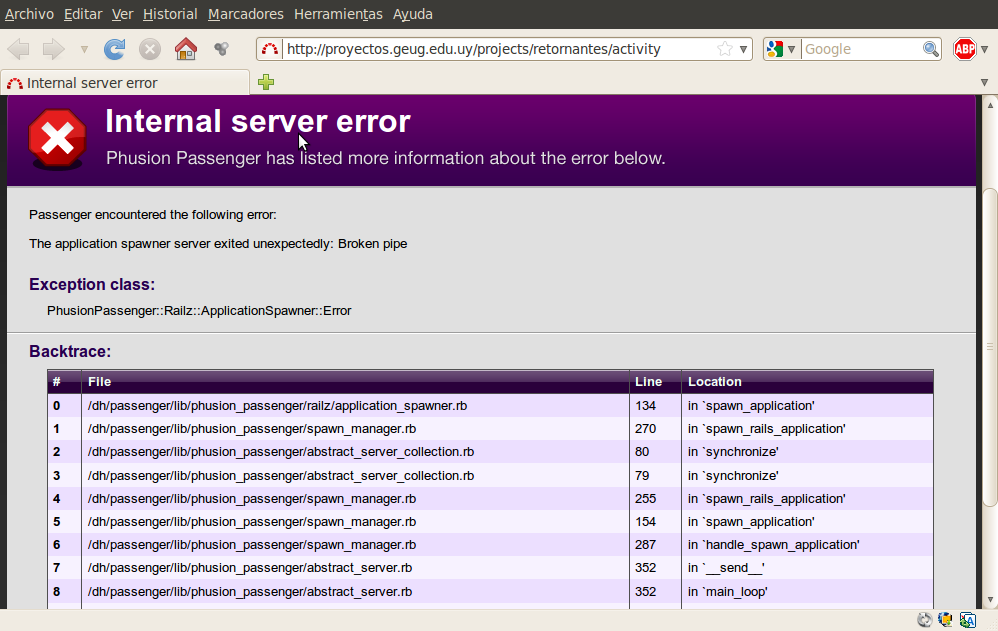The image size is (998, 631).
Task: Open the Adblock Plus dropdown arrow
Action: (984, 49)
